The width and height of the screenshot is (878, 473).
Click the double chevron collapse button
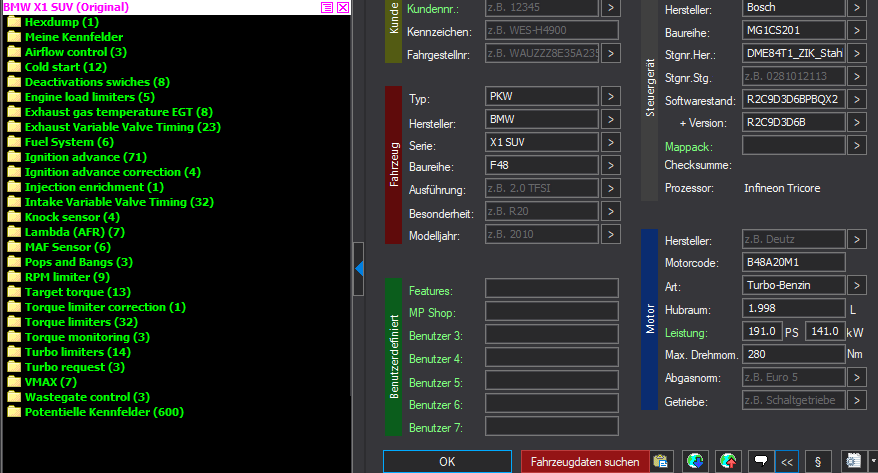tap(787, 461)
